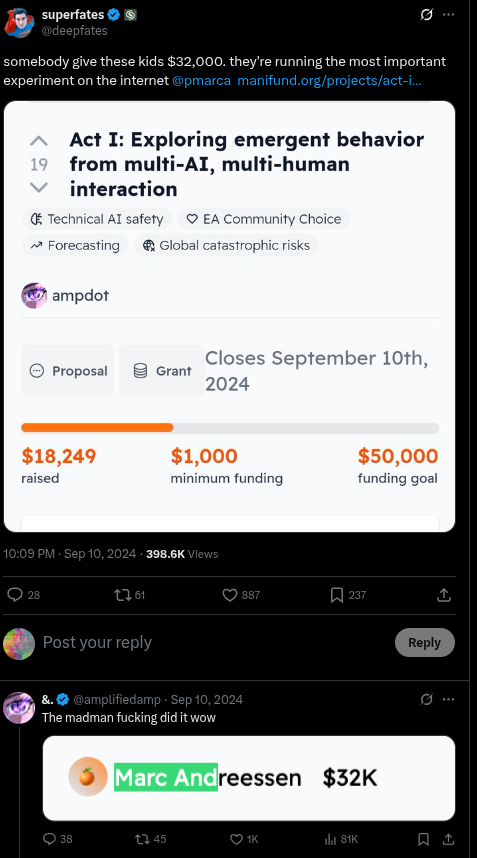Open Grok explain icon on superfates post
Screen dimensions: 477x858
(427, 15)
